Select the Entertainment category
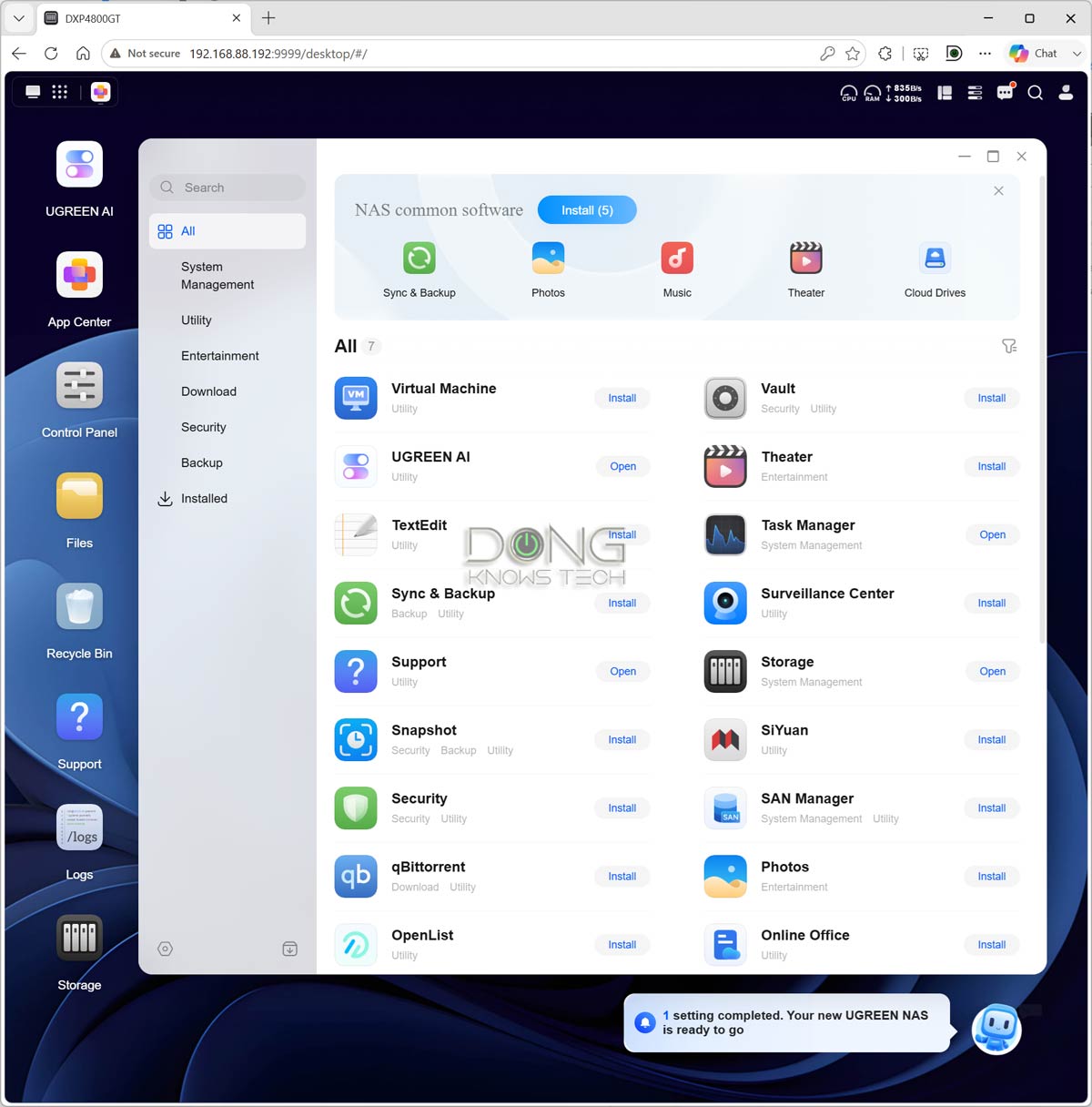Image resolution: width=1092 pixels, height=1107 pixels. [x=227, y=356]
